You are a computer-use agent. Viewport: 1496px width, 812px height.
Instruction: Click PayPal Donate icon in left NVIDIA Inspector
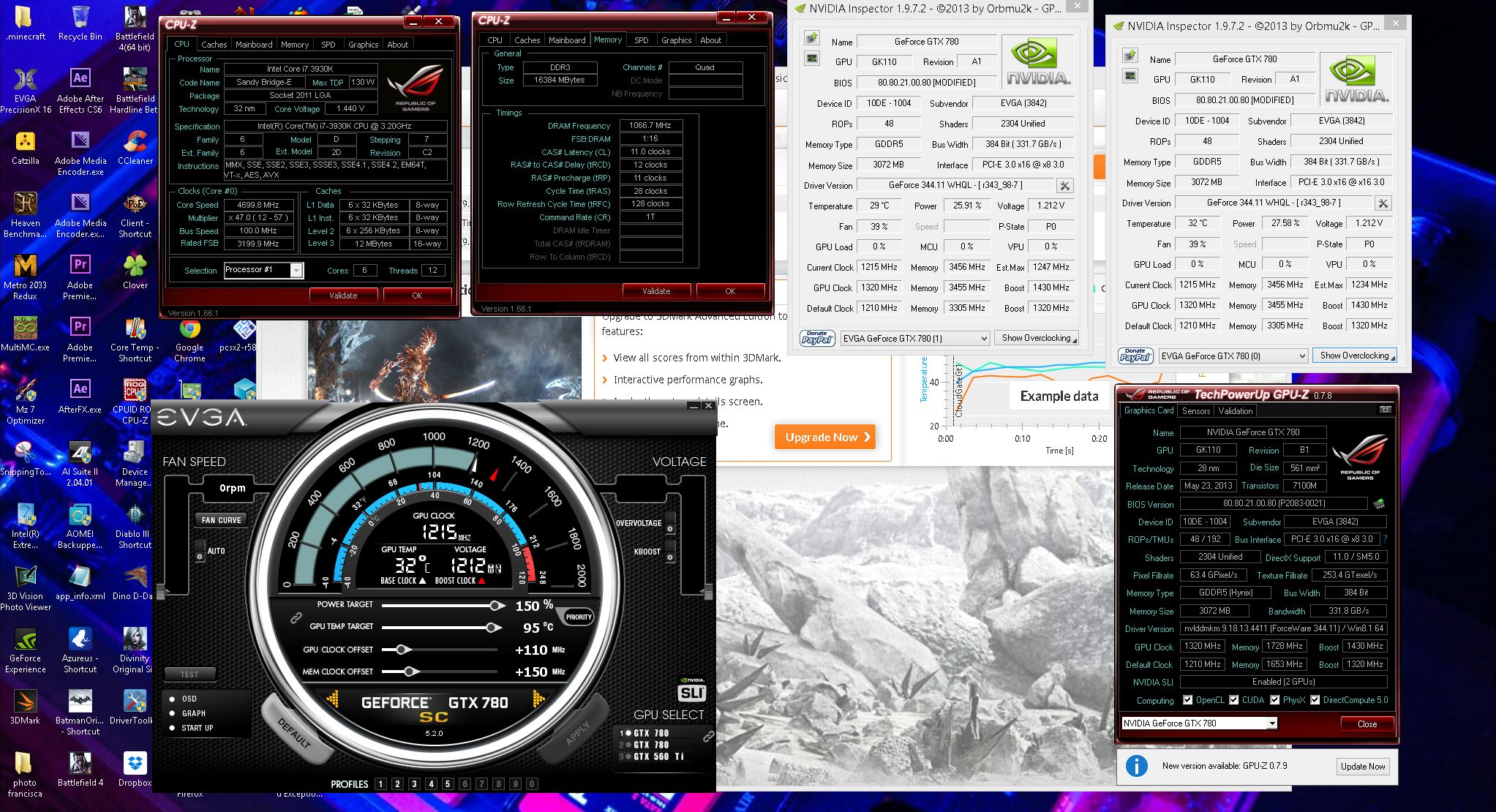816,338
